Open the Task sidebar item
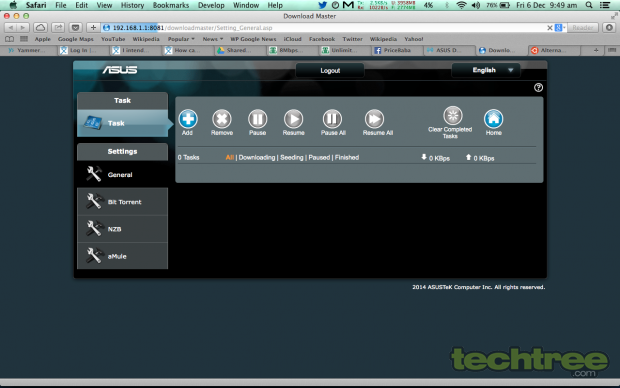 (x=122, y=123)
